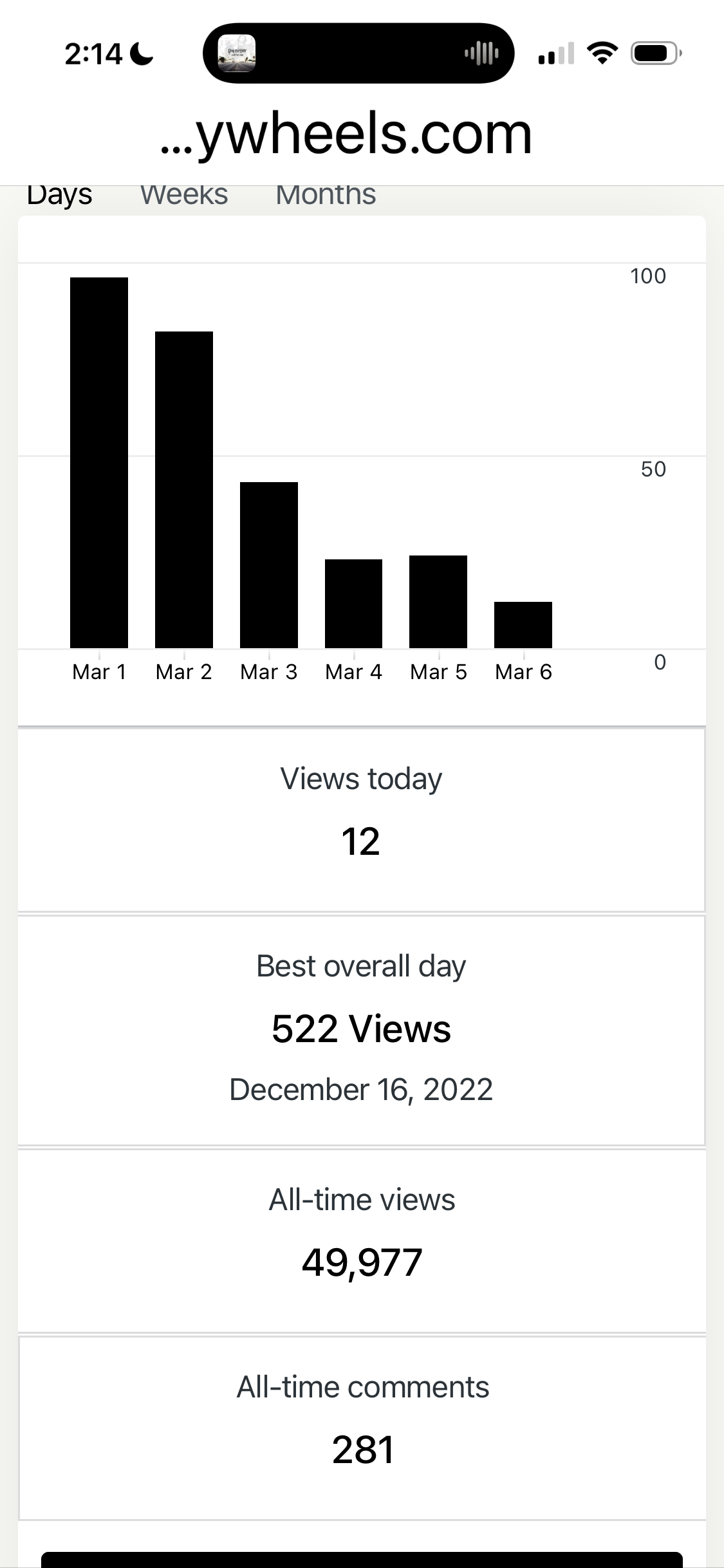Select the Mar 5 bar in chart
This screenshot has width=724, height=1568.
438,601
